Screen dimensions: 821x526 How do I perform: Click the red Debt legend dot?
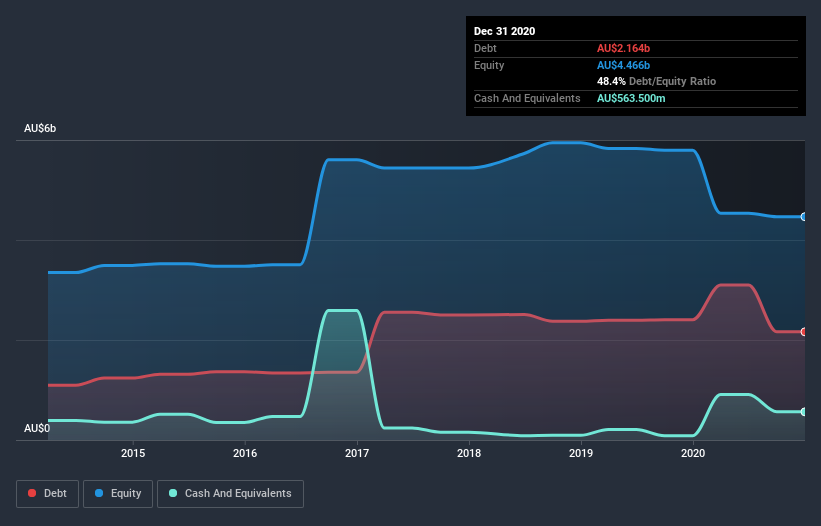[32, 493]
